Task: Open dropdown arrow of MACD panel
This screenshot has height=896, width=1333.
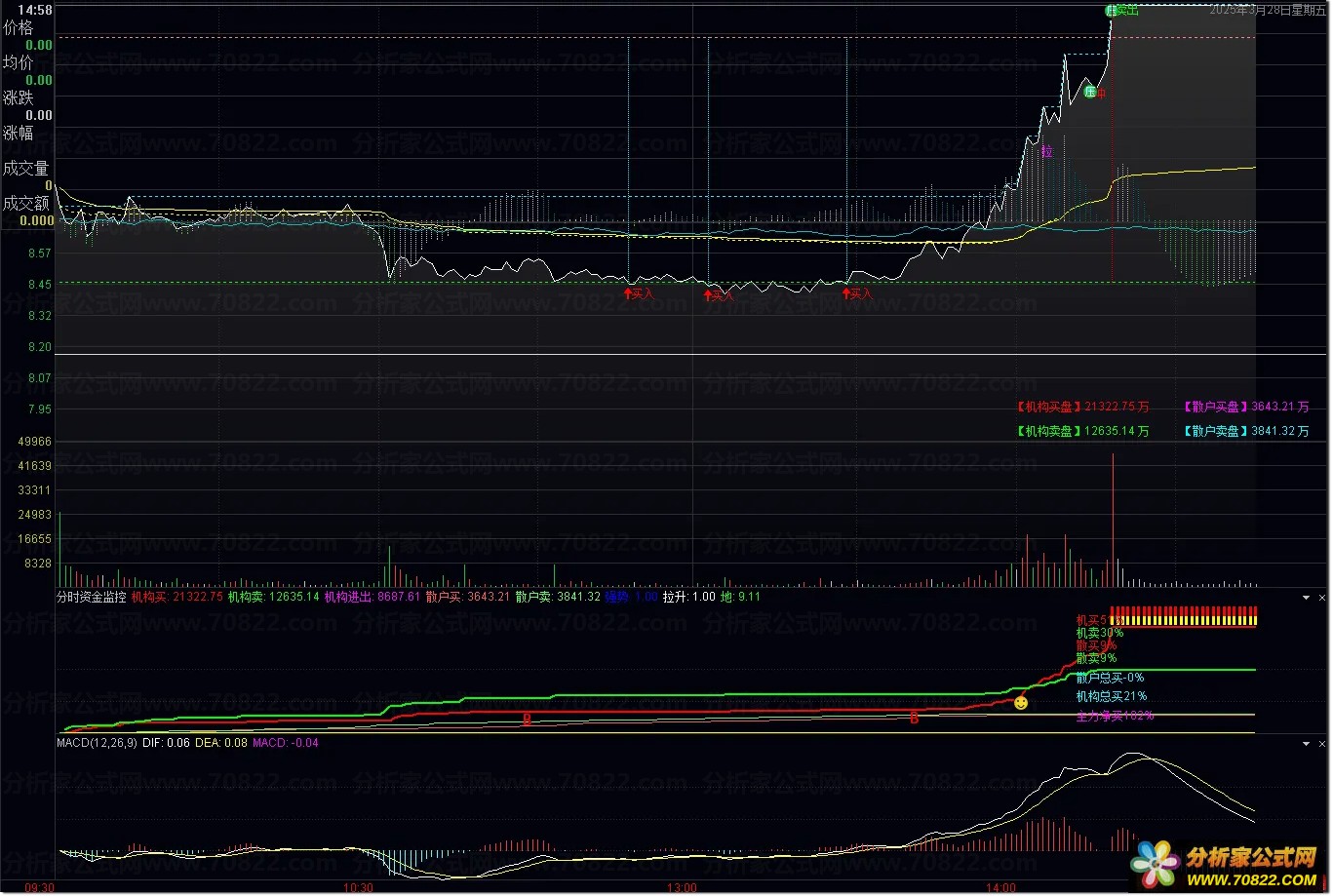Action: 1306,744
